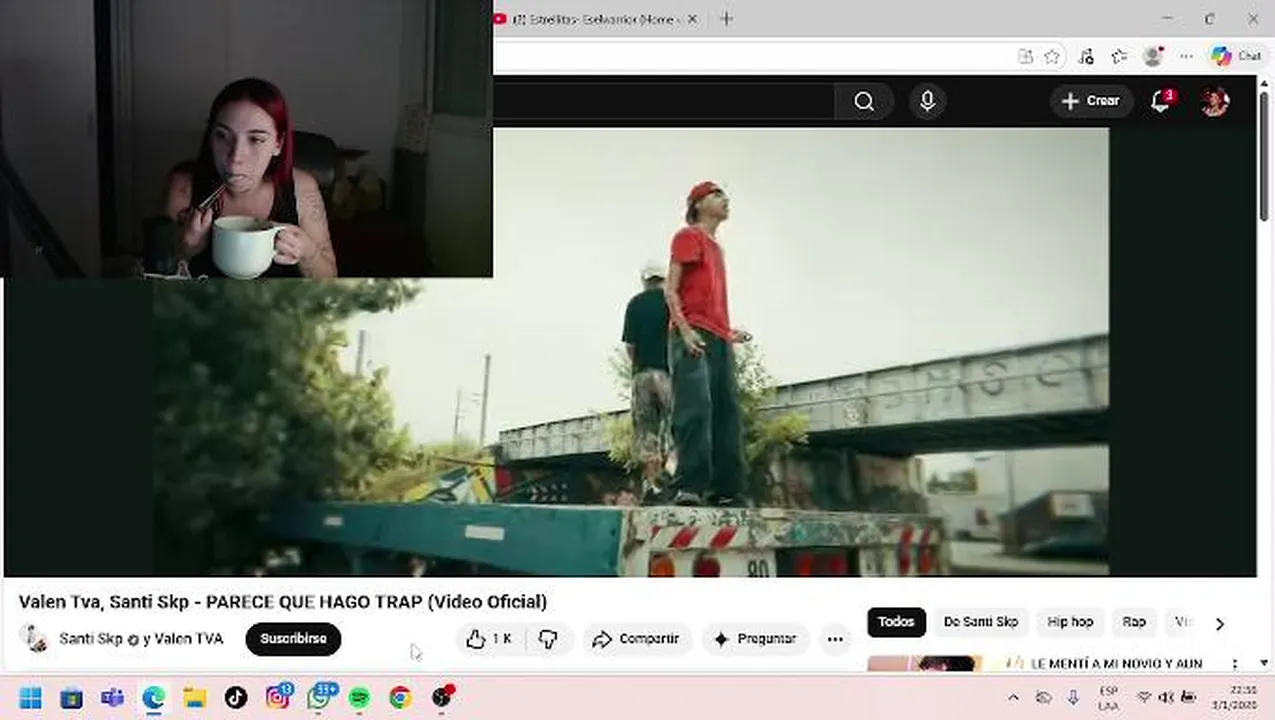The height and width of the screenshot is (720, 1275).
Task: Click the Compartir share button
Action: tap(636, 639)
